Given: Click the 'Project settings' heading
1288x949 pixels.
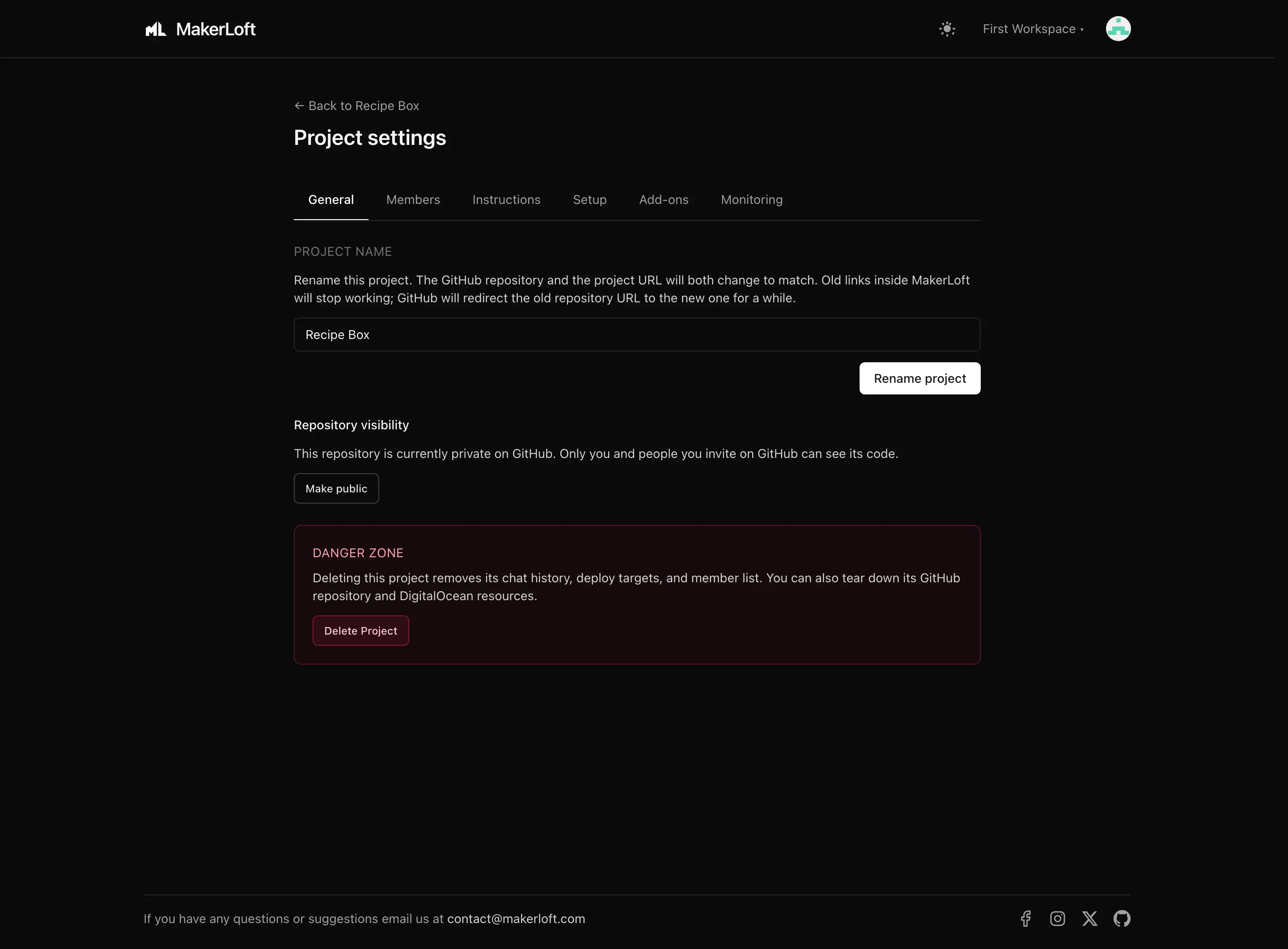Looking at the screenshot, I should [369, 138].
